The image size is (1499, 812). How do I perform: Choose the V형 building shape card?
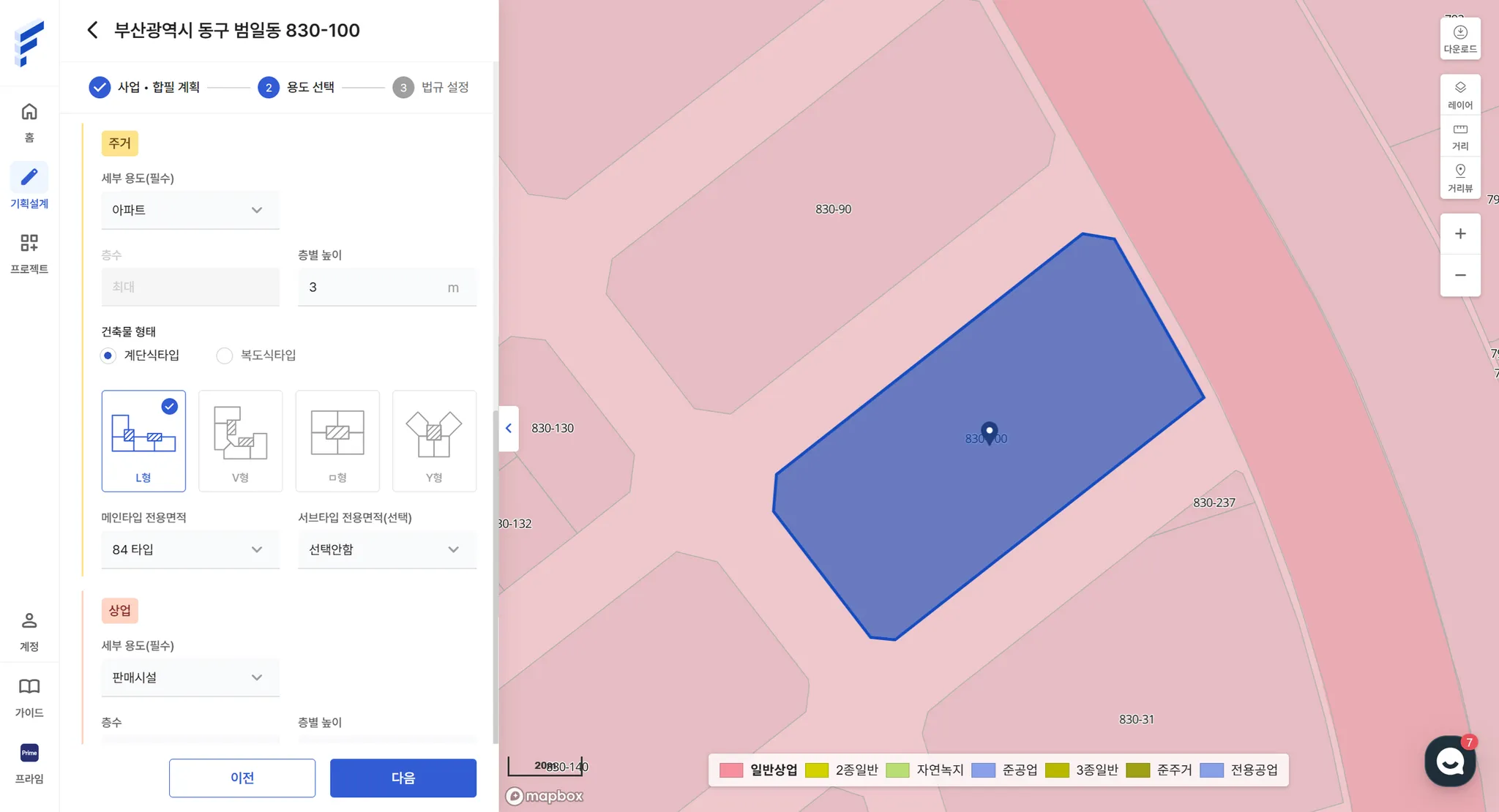click(x=240, y=440)
